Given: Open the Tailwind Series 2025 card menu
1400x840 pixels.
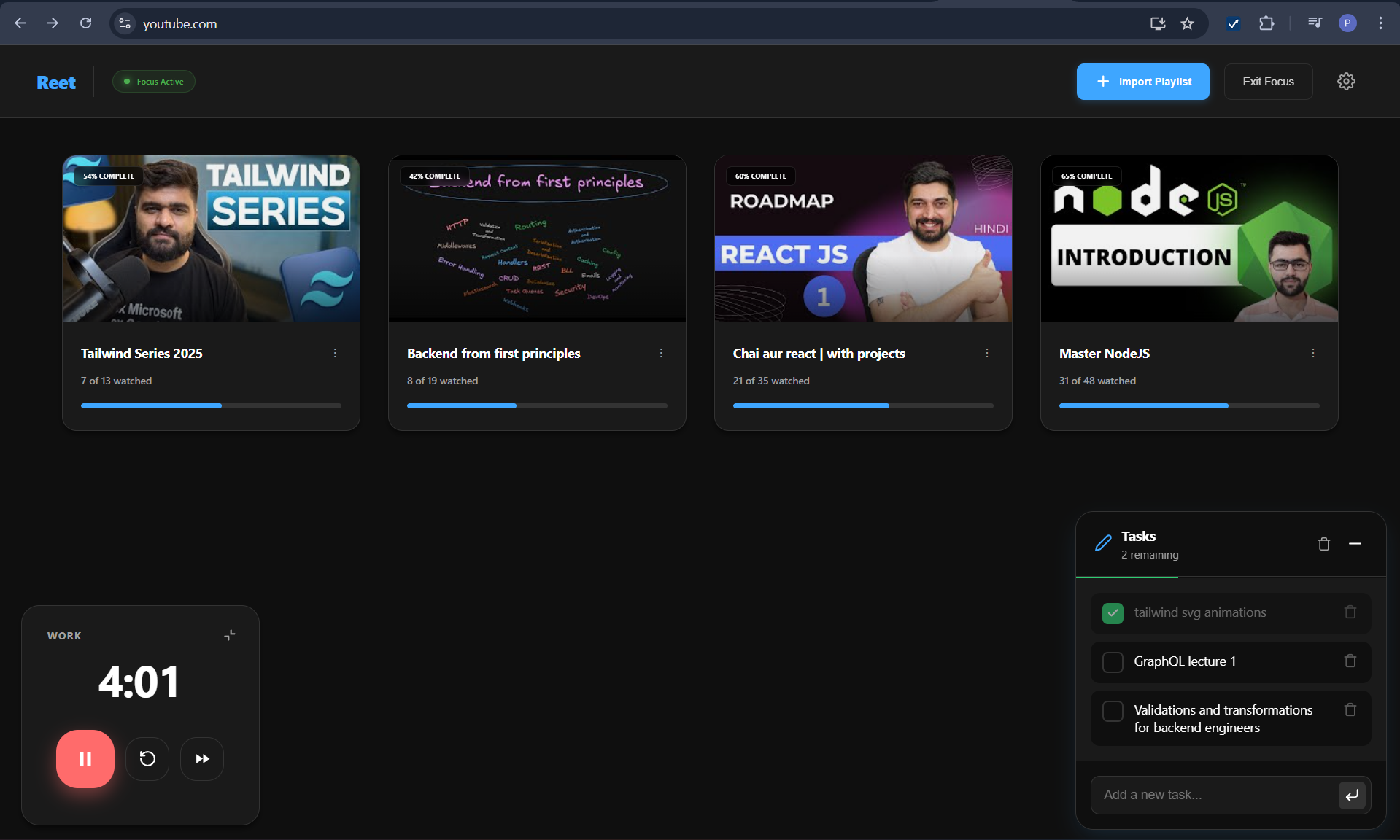Looking at the screenshot, I should pos(335,353).
